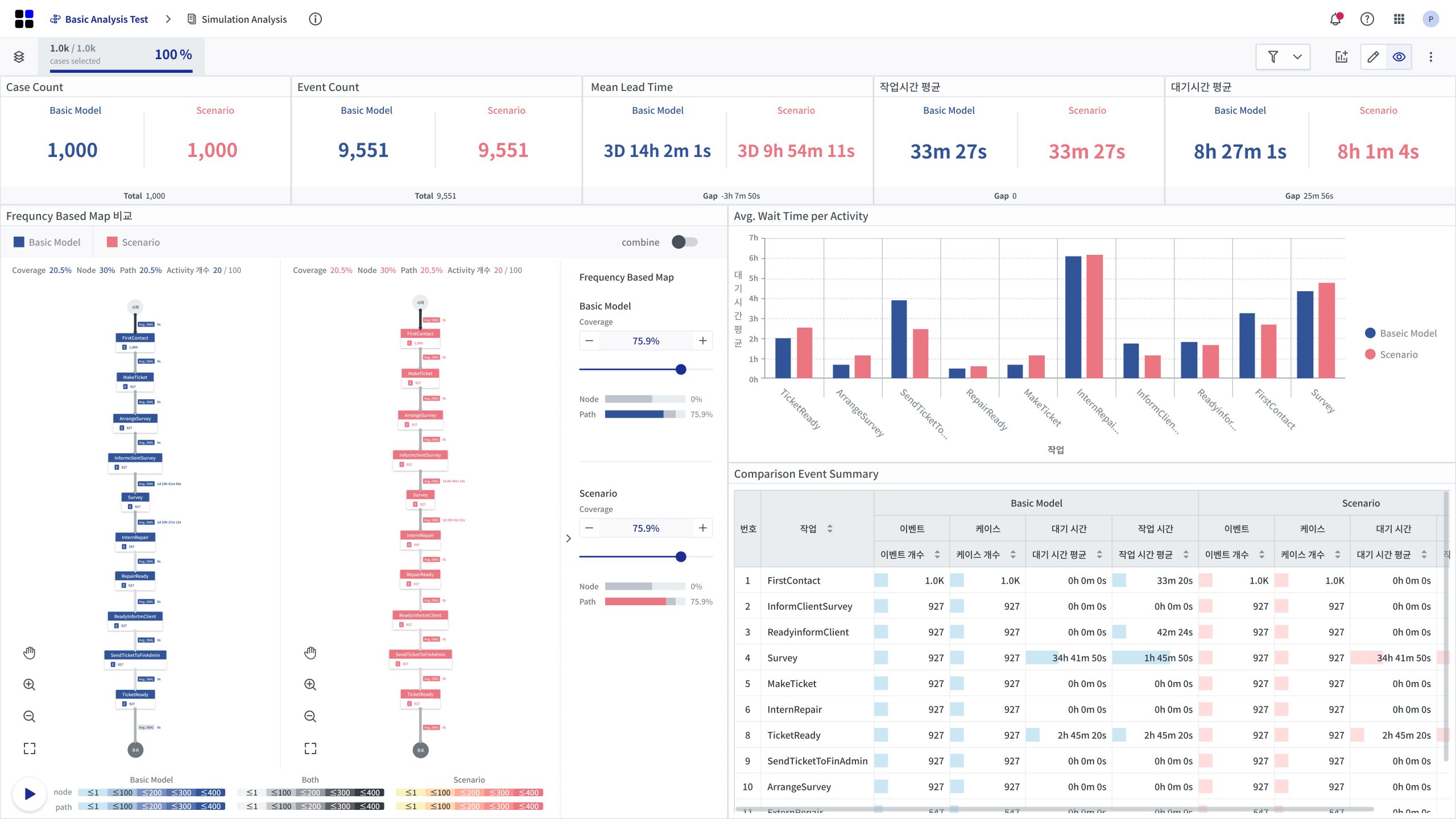Toggle Scenario series in chart legend
This screenshot has height=819, width=1456.
click(x=1391, y=354)
